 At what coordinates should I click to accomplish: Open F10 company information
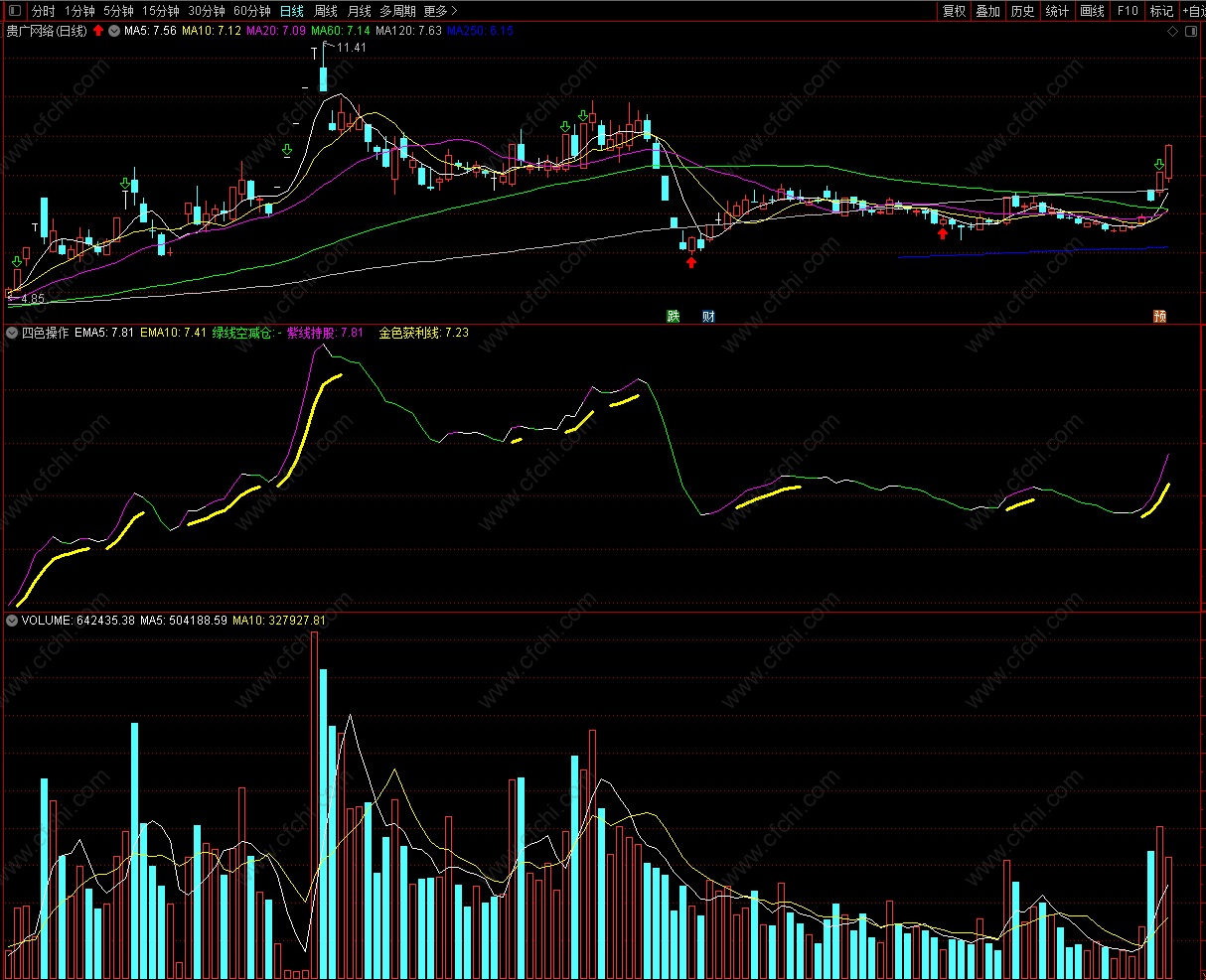click(1128, 11)
